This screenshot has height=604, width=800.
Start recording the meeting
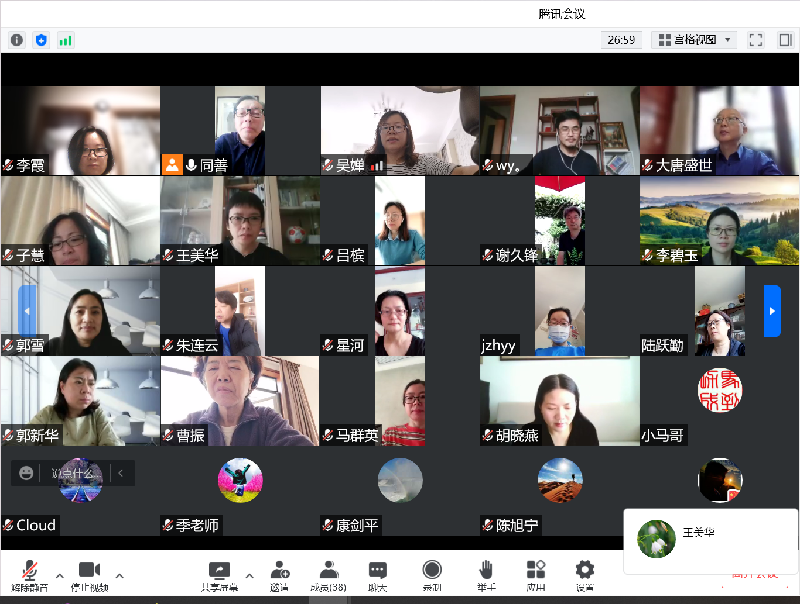coord(432,575)
